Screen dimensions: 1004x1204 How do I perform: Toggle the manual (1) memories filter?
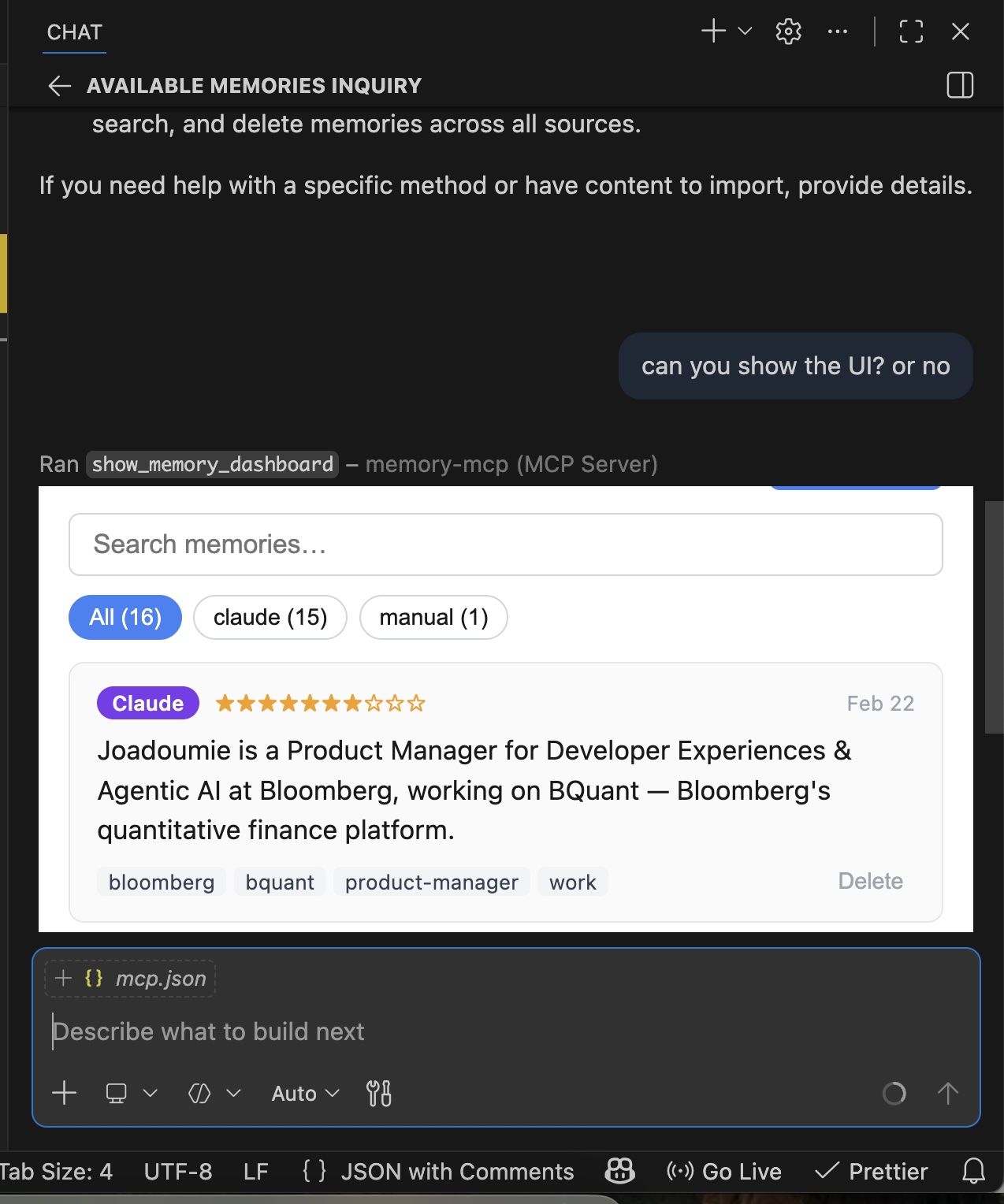(x=433, y=618)
